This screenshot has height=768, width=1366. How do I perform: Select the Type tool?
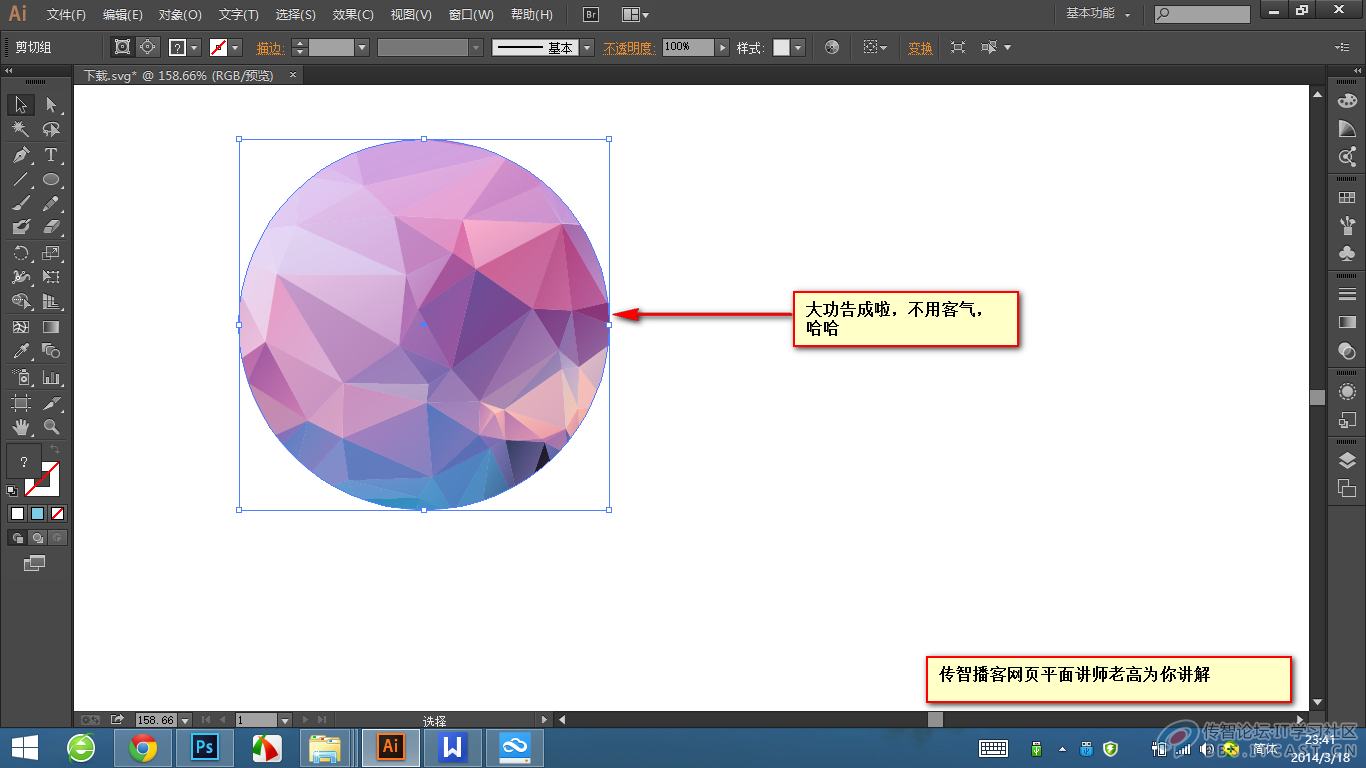click(51, 155)
